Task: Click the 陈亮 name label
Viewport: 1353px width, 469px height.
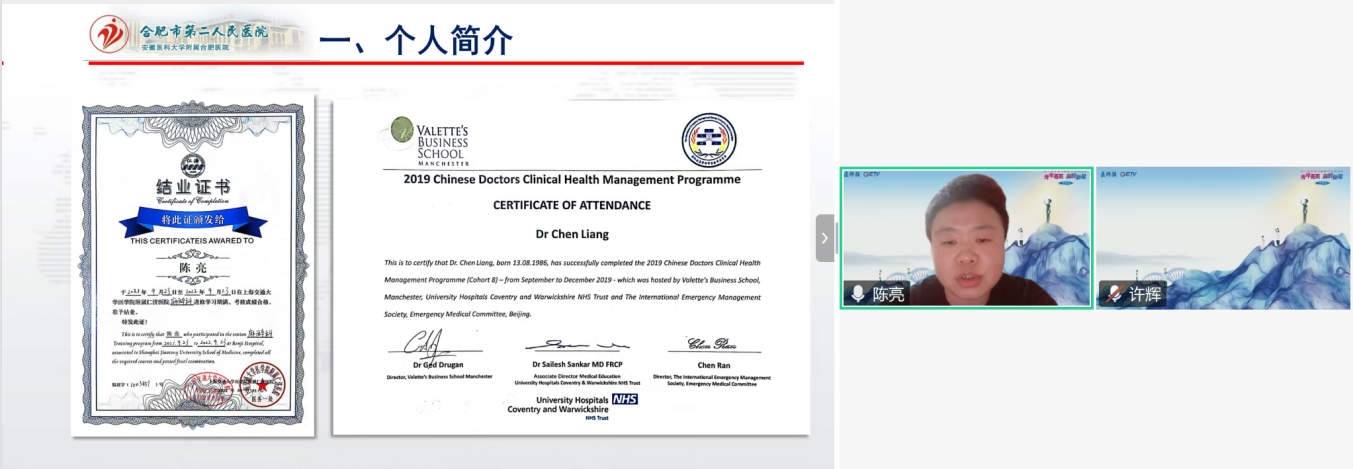Action: click(x=889, y=294)
